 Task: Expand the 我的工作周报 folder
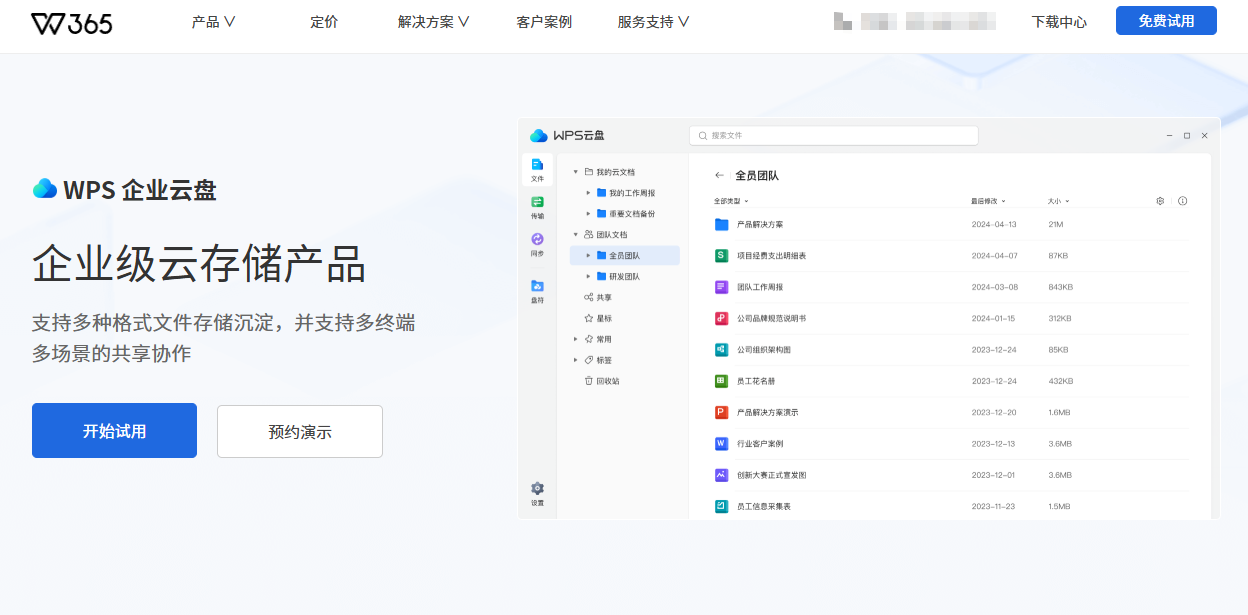click(588, 193)
